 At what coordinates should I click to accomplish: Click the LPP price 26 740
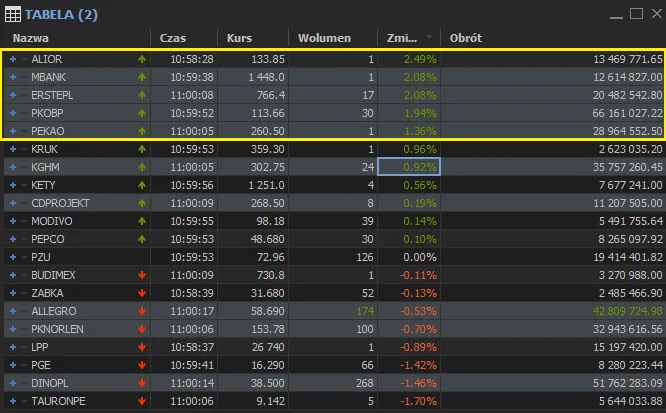[x=268, y=347]
